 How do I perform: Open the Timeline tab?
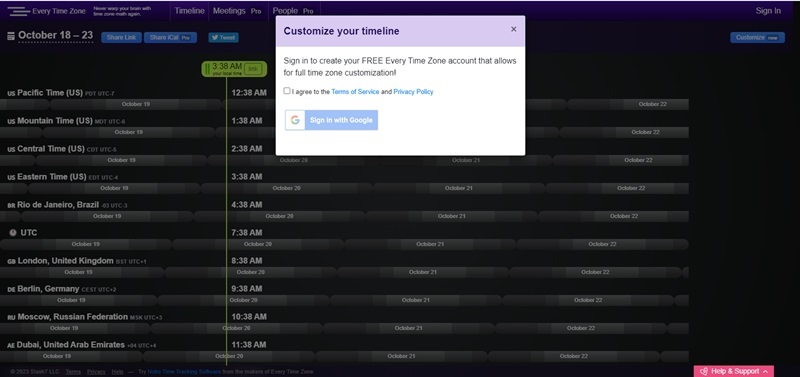point(189,11)
